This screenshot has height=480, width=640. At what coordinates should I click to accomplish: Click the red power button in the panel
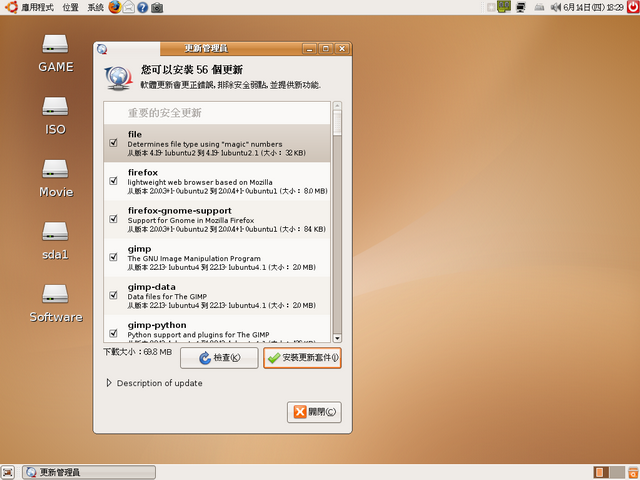633,7
